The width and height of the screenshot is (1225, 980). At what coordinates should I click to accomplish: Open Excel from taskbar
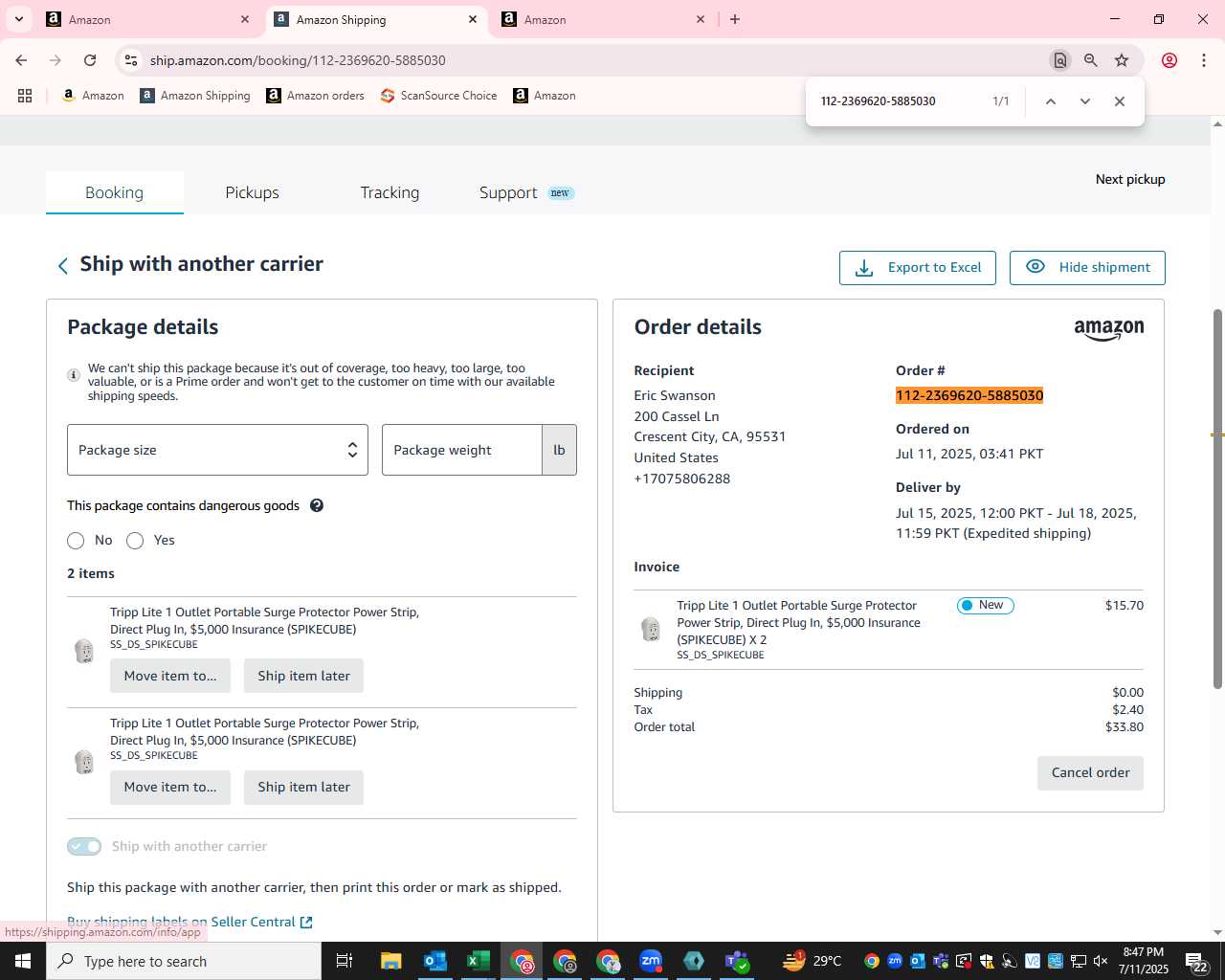[479, 961]
